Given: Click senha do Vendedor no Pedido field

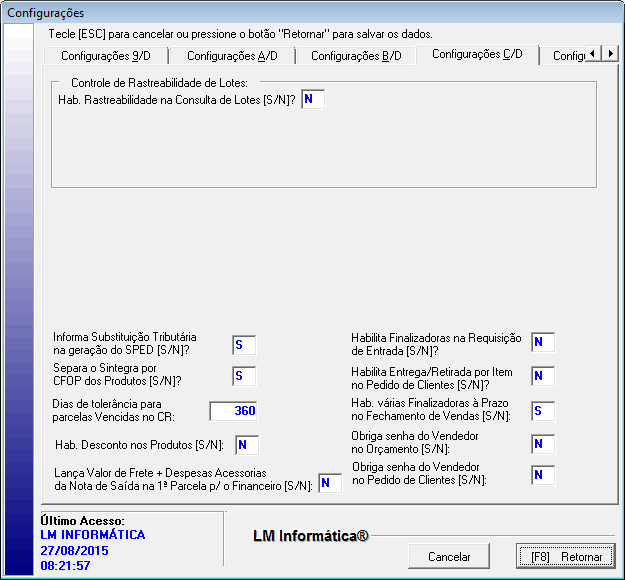Looking at the screenshot, I should [542, 475].
